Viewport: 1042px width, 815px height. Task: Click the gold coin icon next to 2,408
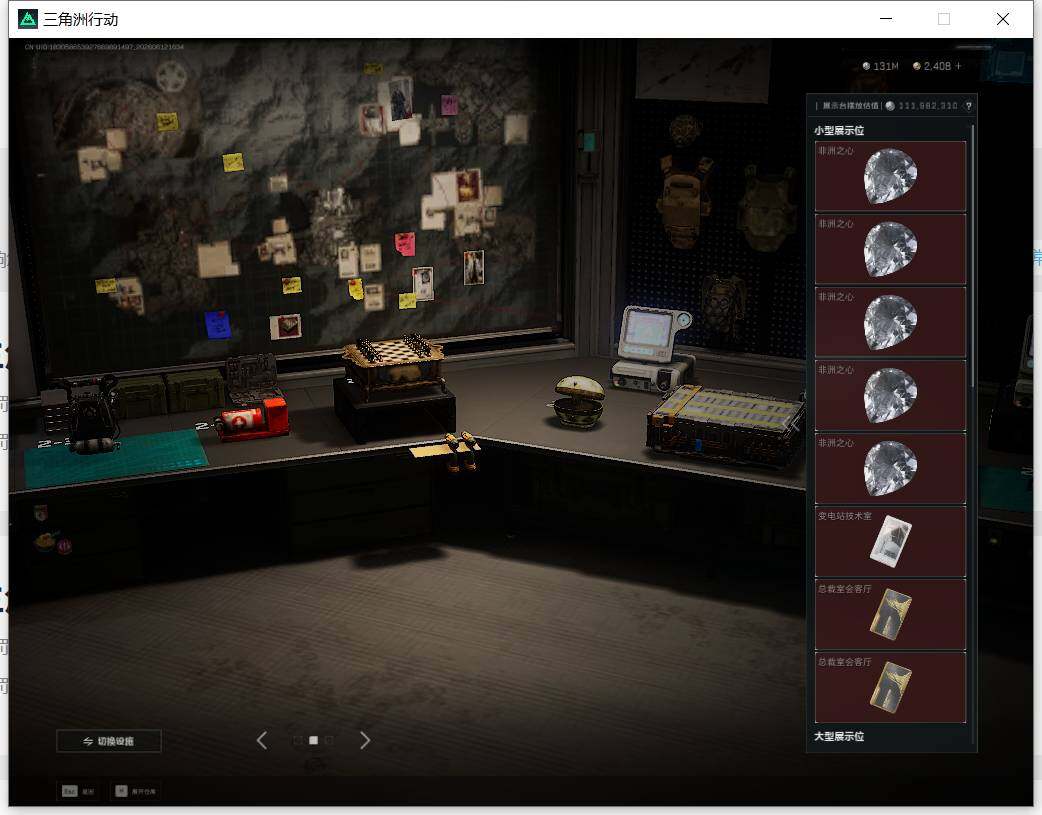pos(916,66)
